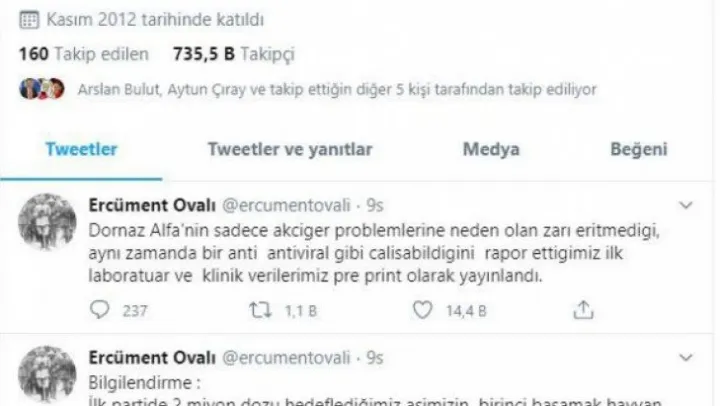Open the 735,5 B Takipçi list

pos(233,54)
